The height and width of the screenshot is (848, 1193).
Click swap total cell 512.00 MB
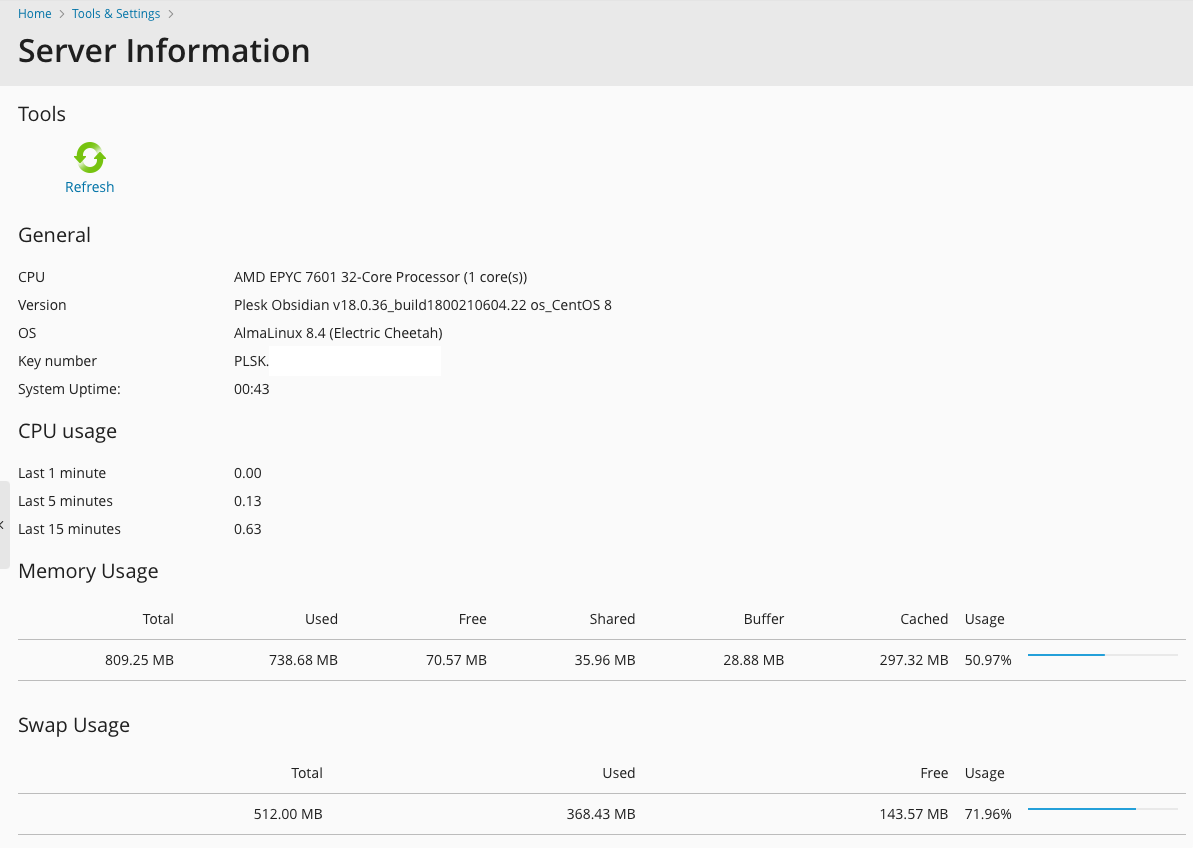click(x=288, y=814)
